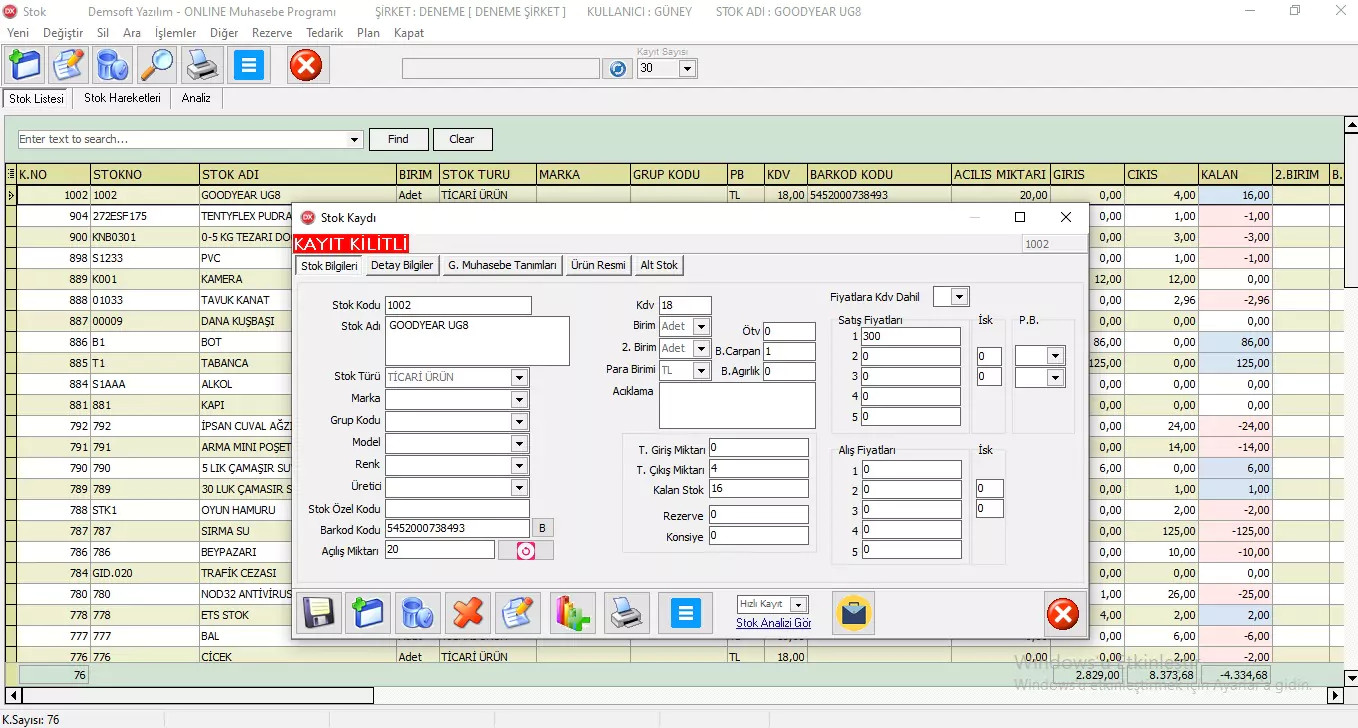Switch to Analiz tab
The width and height of the screenshot is (1358, 728).
(196, 98)
